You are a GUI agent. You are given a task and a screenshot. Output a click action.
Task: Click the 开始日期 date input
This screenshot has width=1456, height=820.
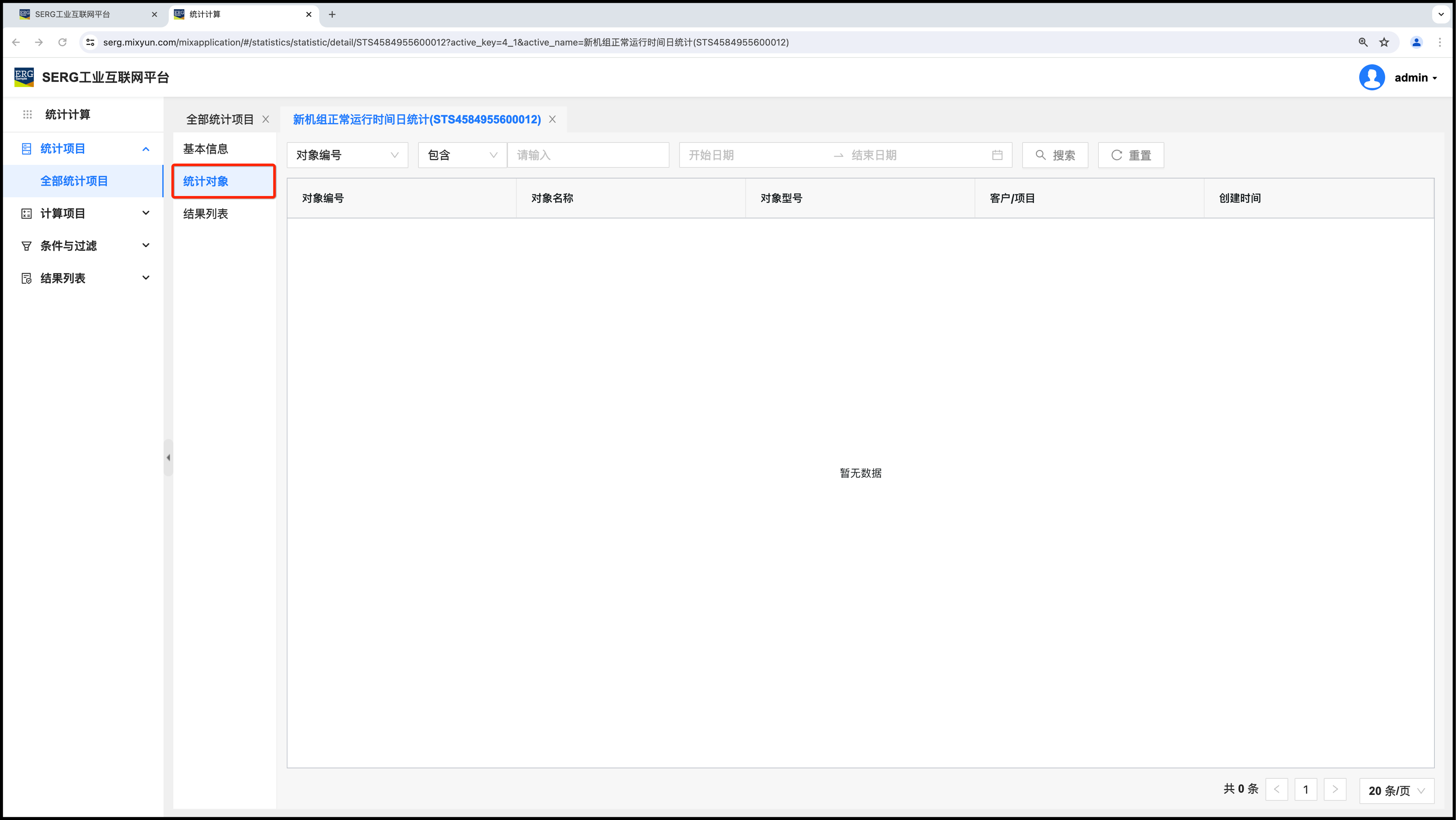tap(752, 155)
